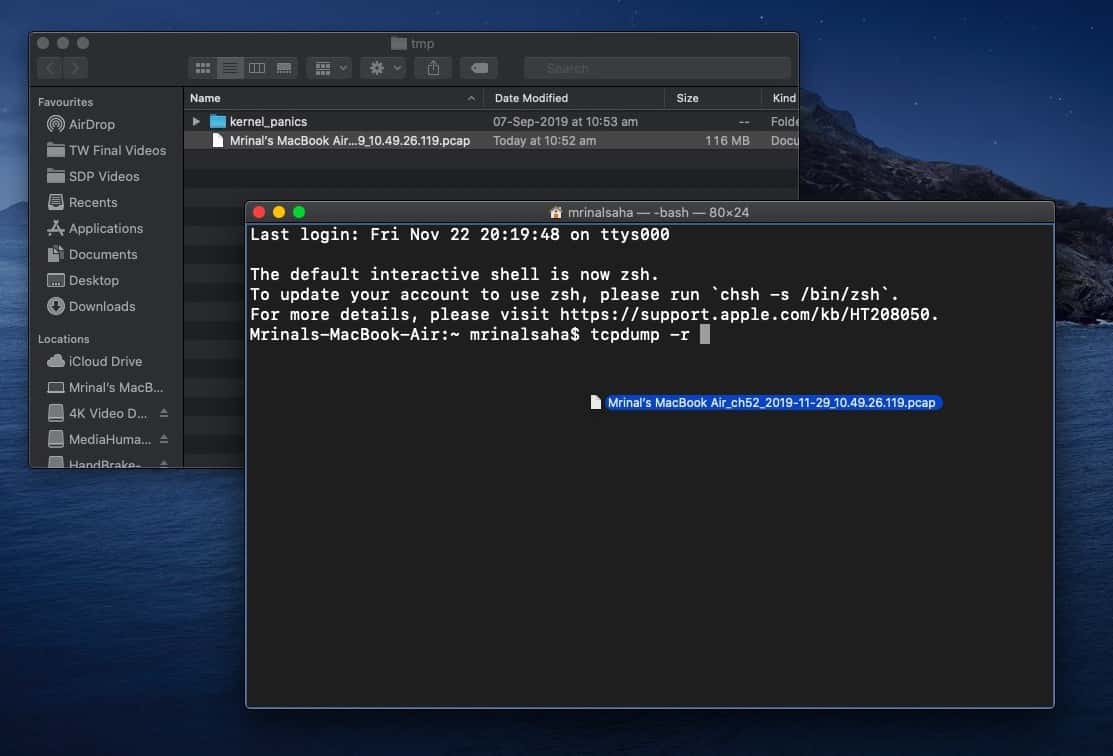Eject the MediaHuma... volume

click(164, 439)
